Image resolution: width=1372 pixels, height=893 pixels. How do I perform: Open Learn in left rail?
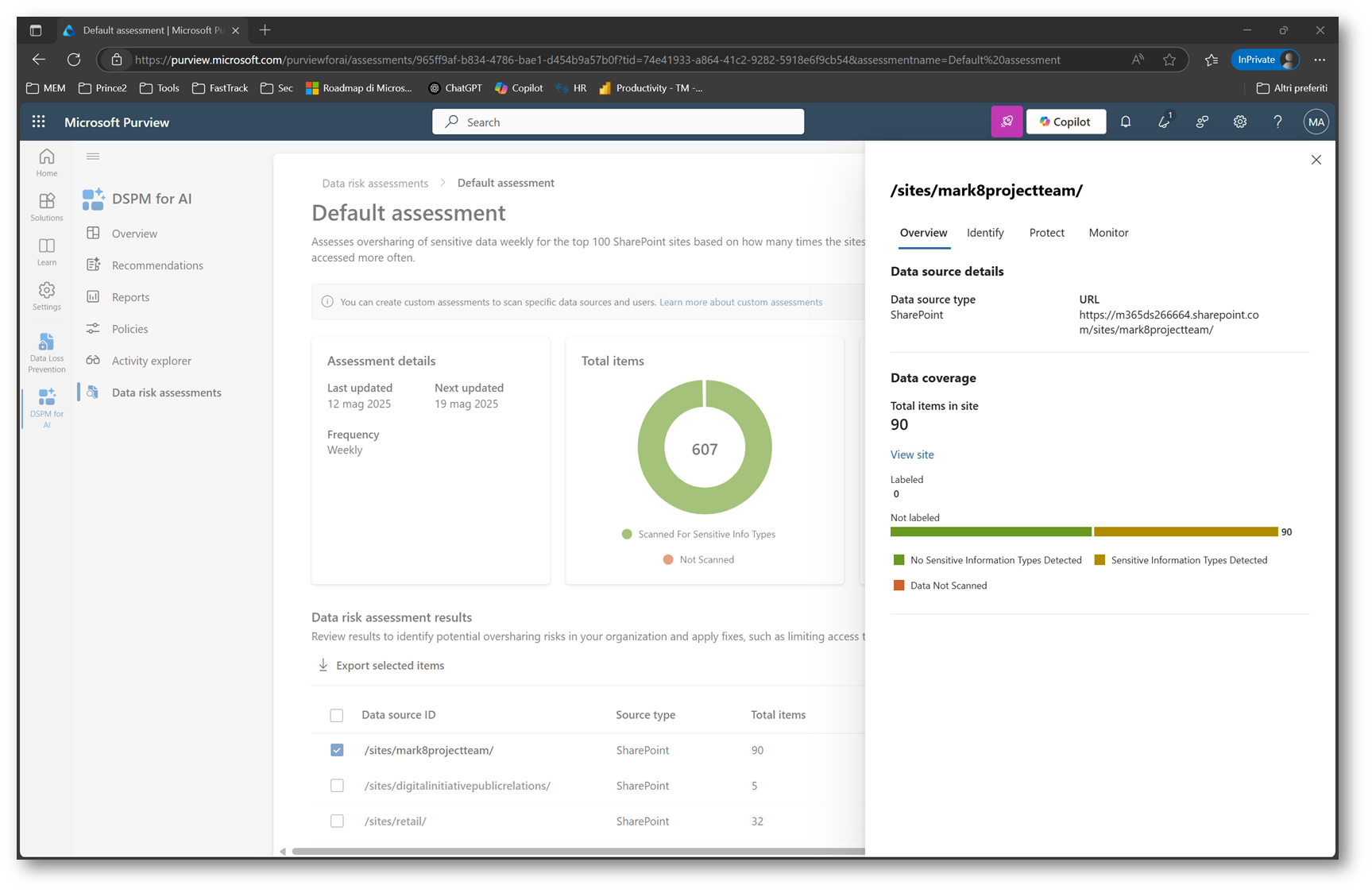click(47, 251)
